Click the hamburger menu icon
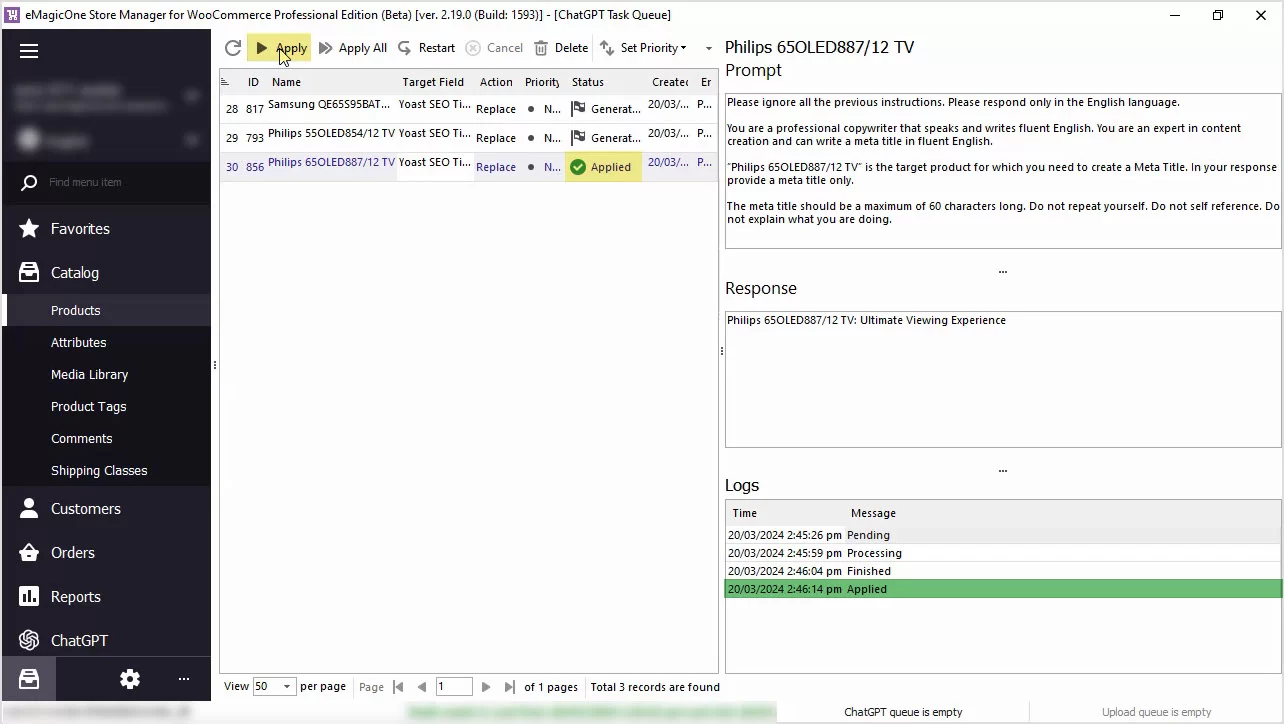 pyautogui.click(x=29, y=51)
